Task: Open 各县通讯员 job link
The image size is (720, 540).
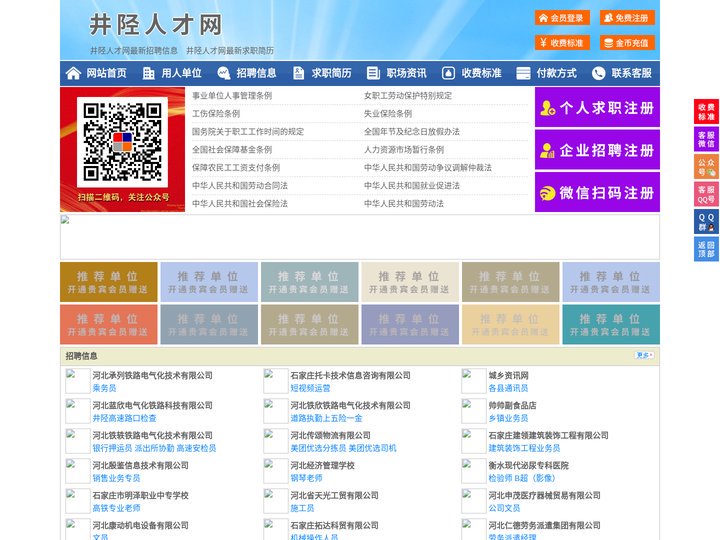Action: click(508, 388)
